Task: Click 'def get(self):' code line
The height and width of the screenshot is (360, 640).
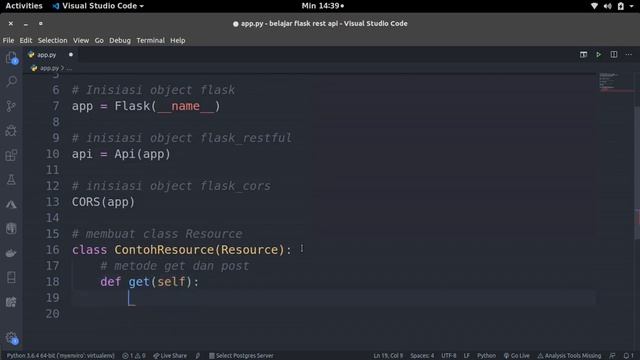Action: (x=149, y=282)
